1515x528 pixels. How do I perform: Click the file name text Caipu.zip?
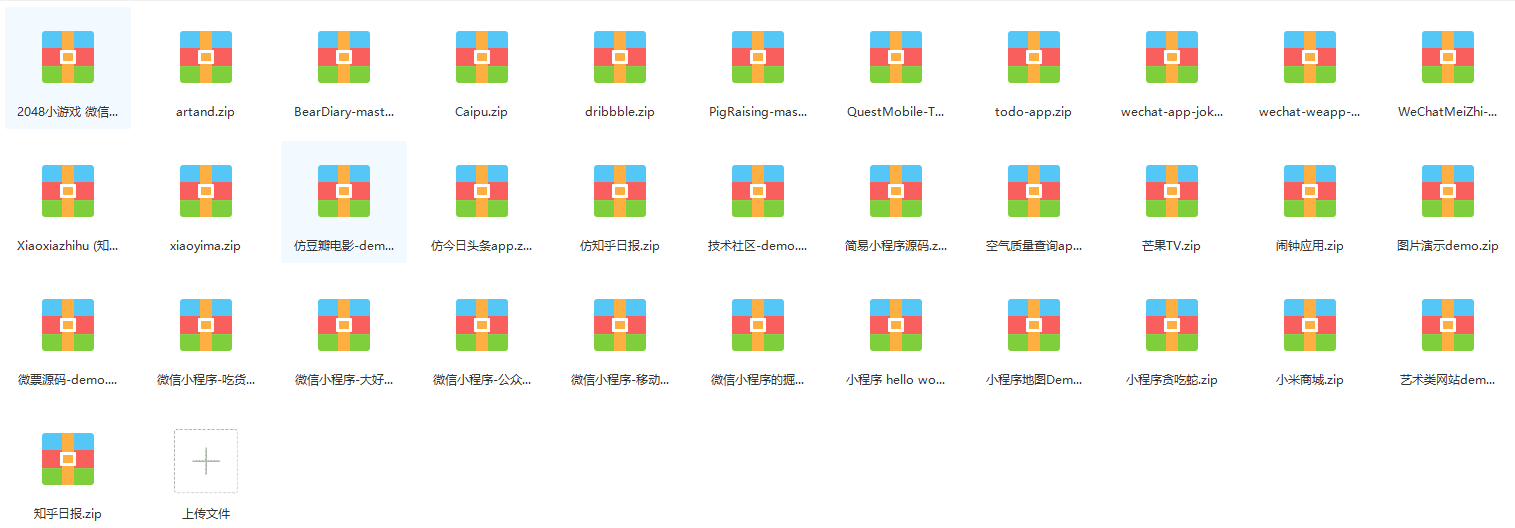[x=482, y=112]
